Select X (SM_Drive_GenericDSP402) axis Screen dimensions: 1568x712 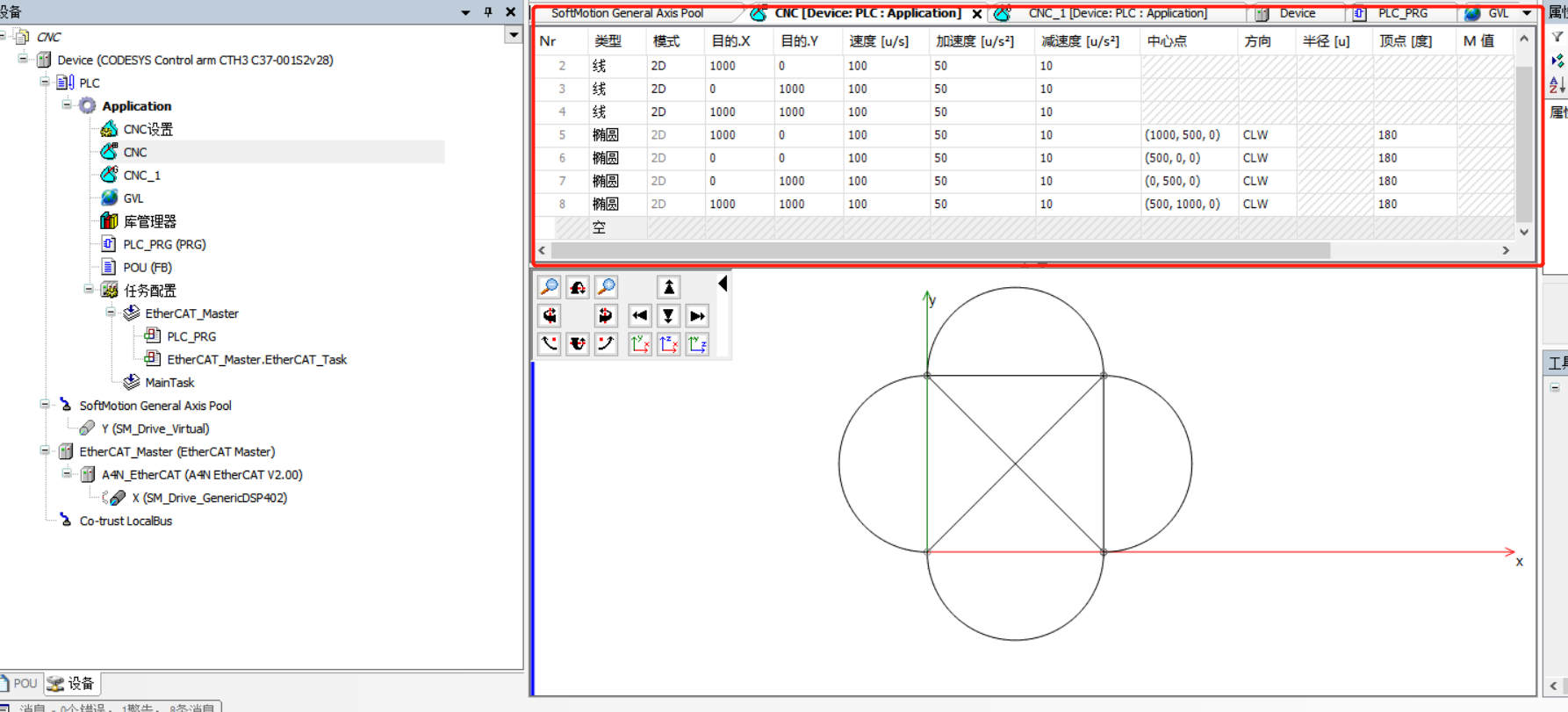coord(209,498)
